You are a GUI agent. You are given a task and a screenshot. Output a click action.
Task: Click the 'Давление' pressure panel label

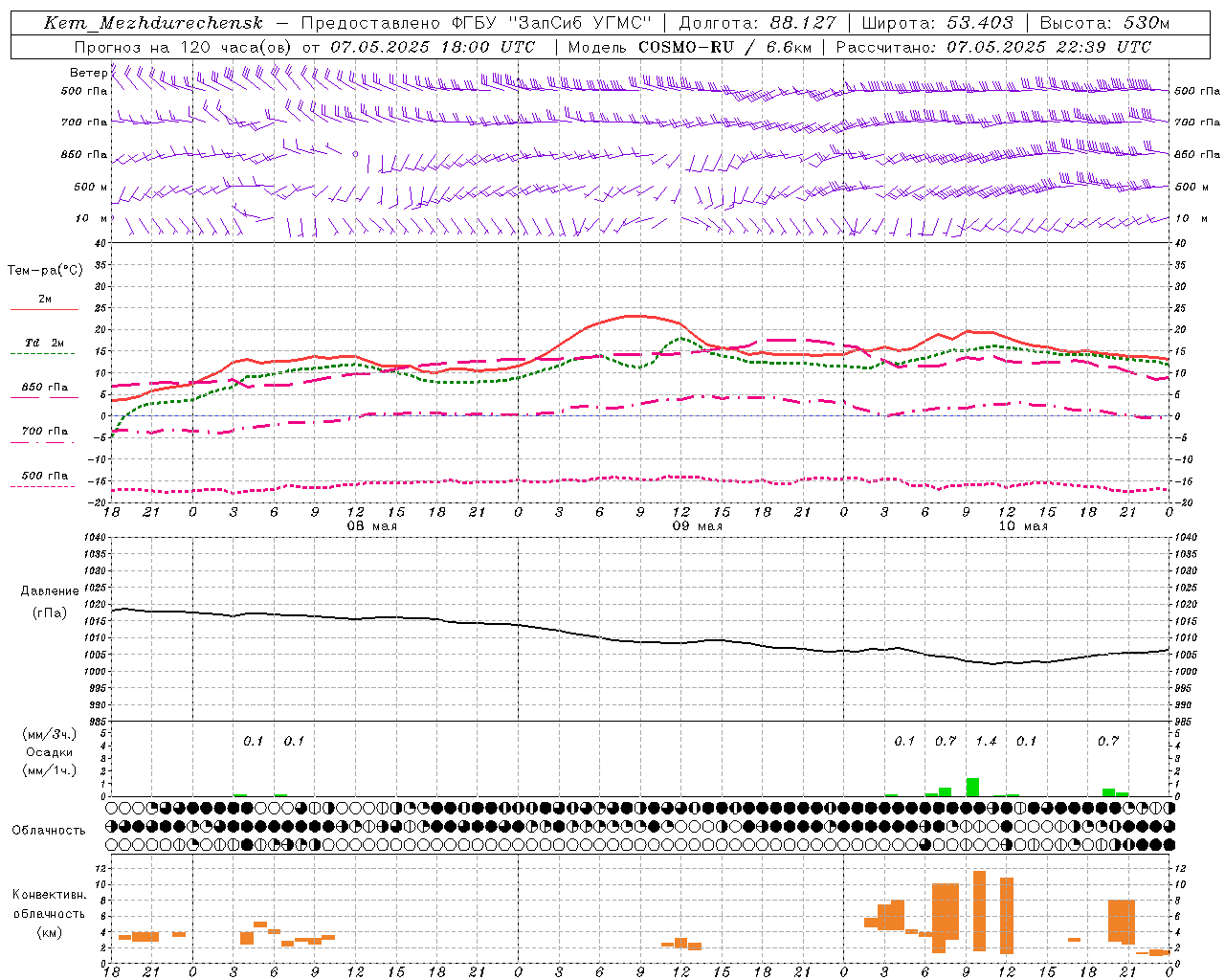click(x=50, y=591)
